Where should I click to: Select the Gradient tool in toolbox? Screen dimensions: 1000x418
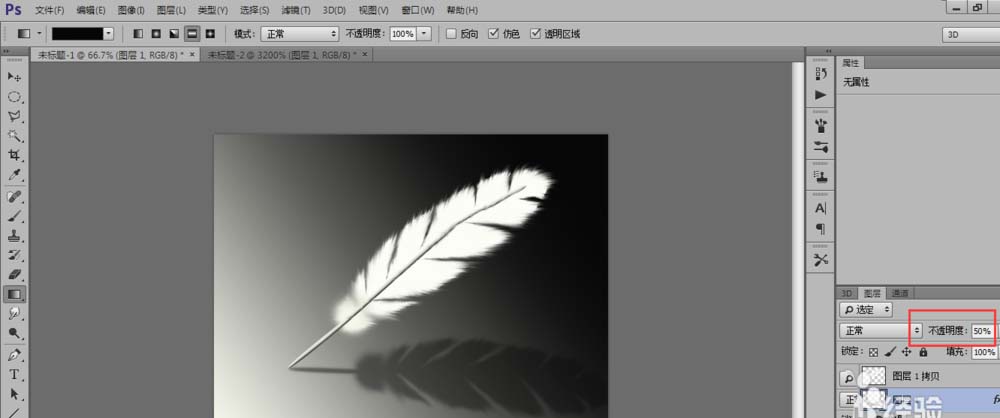[15, 294]
